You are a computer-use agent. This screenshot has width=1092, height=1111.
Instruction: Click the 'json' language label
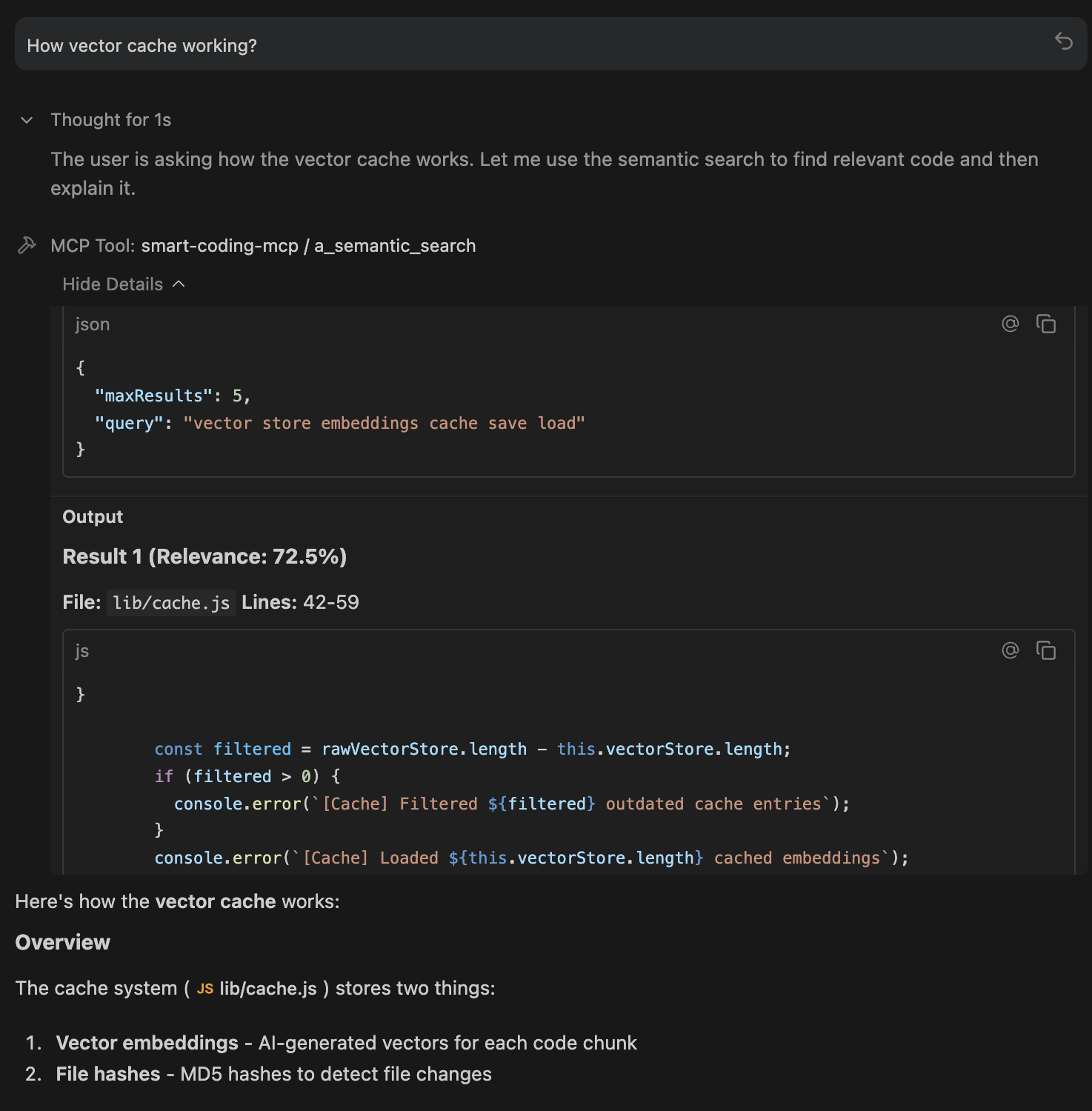click(93, 324)
